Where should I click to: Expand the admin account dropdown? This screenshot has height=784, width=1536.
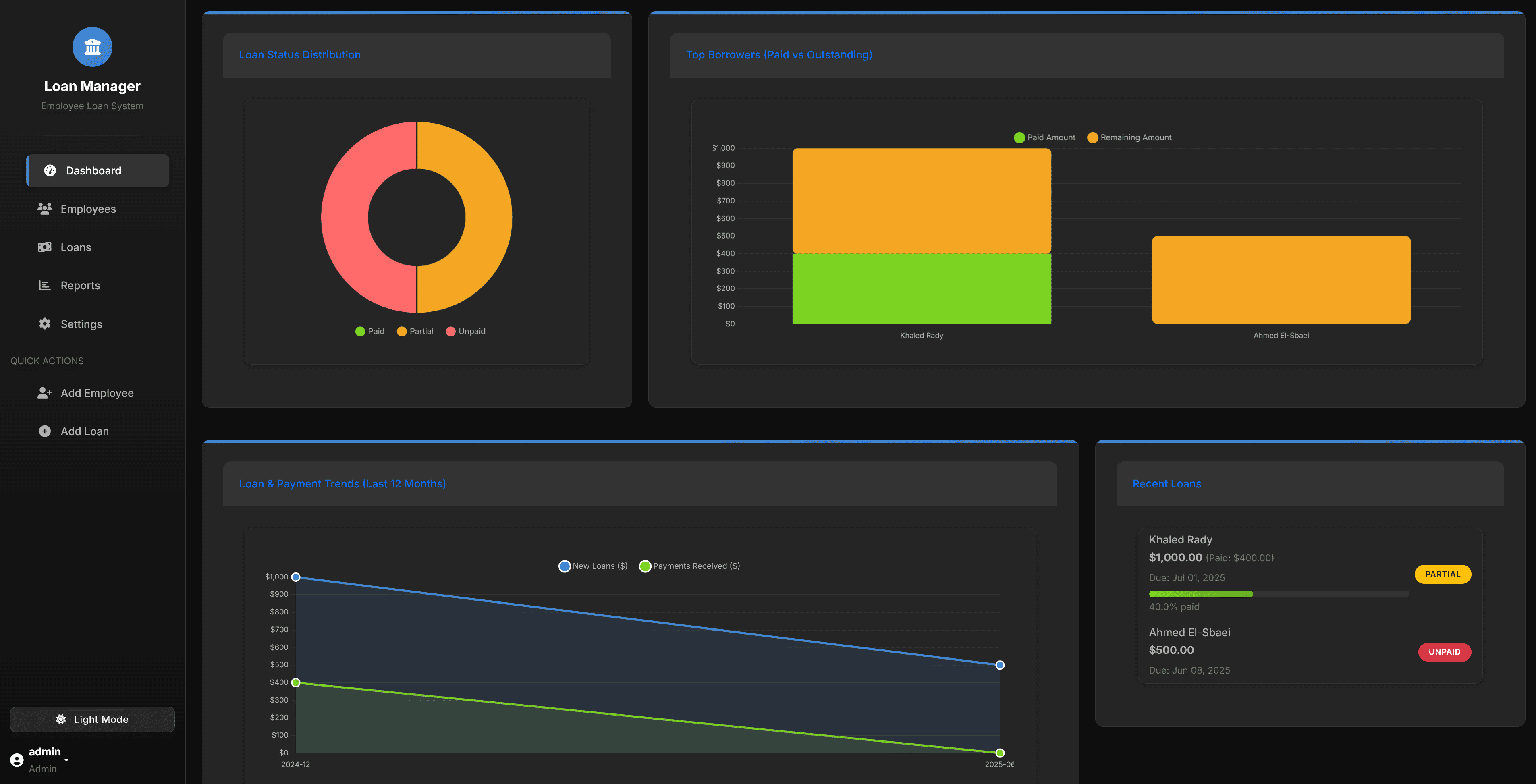66,759
